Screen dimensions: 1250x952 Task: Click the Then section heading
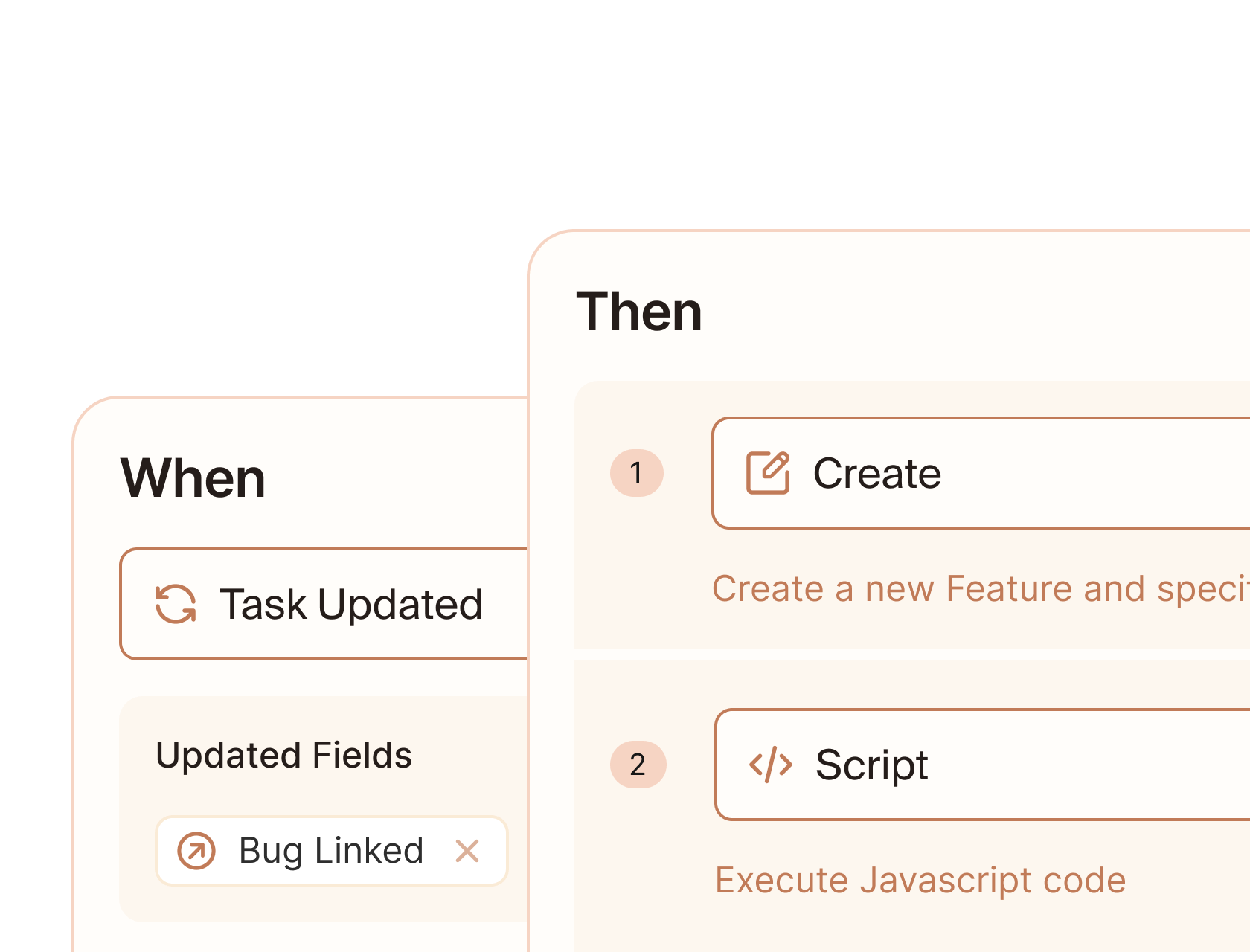tap(639, 312)
